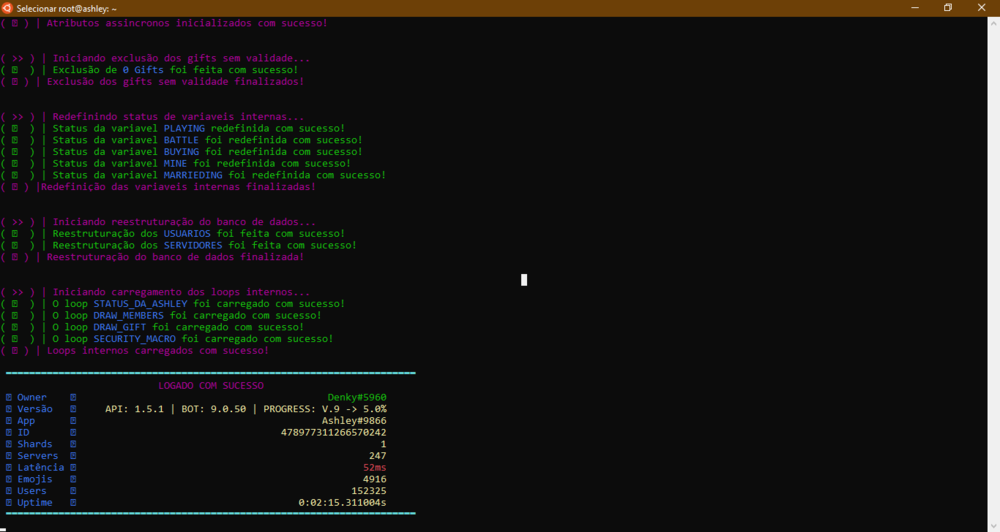Click the app name Ashley#9866
Image resolution: width=1000 pixels, height=532 pixels.
coord(354,421)
